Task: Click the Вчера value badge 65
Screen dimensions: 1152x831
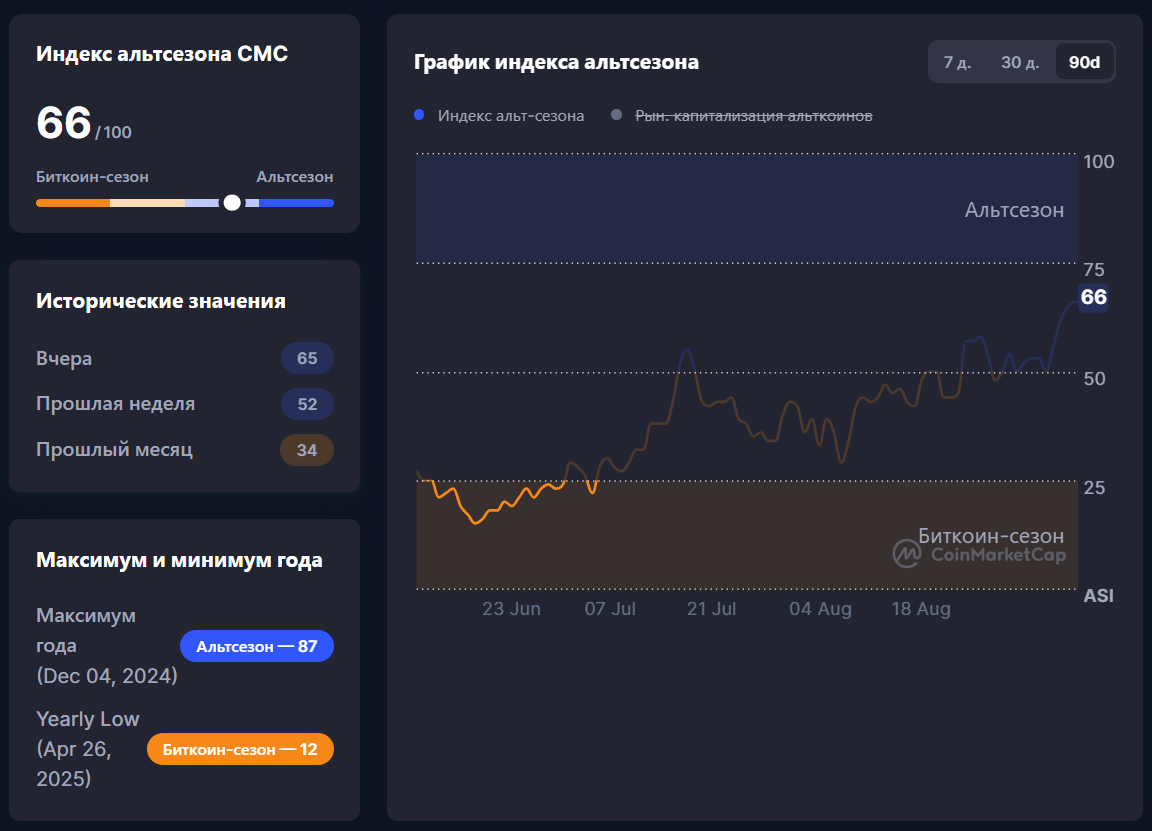Action: 307,358
